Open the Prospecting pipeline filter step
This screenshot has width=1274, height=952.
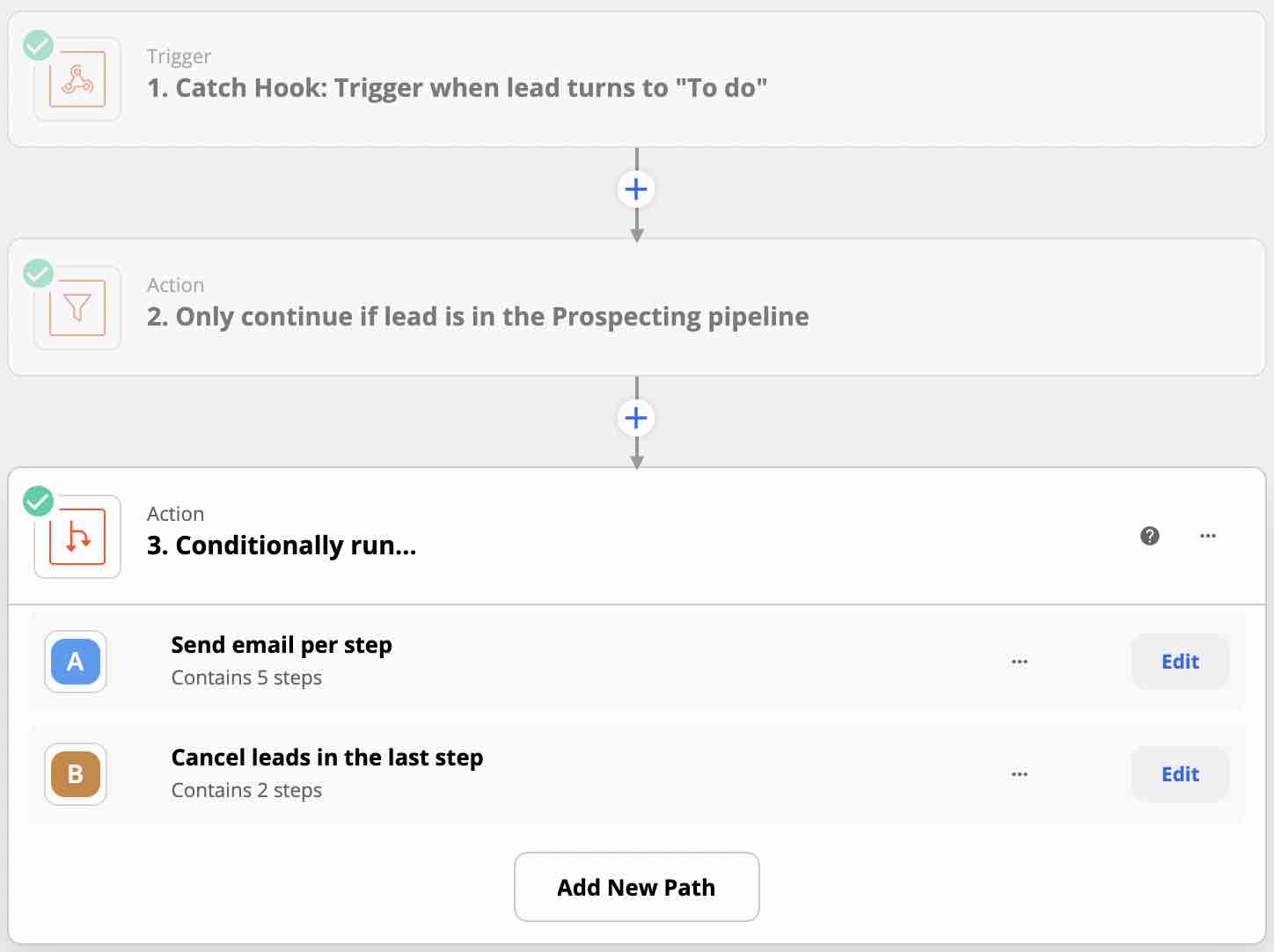[478, 316]
